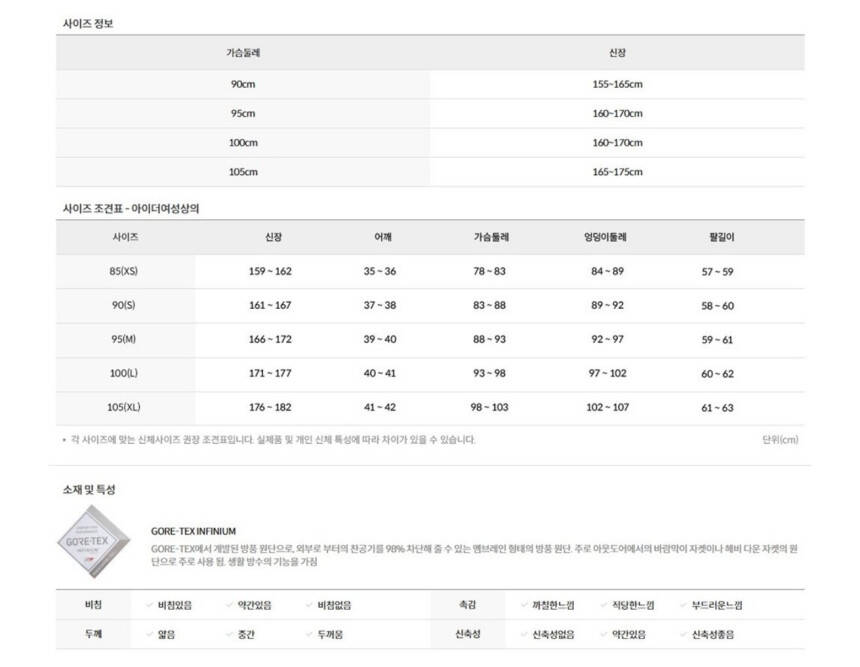Select the 중간 thickness option

tap(247, 634)
